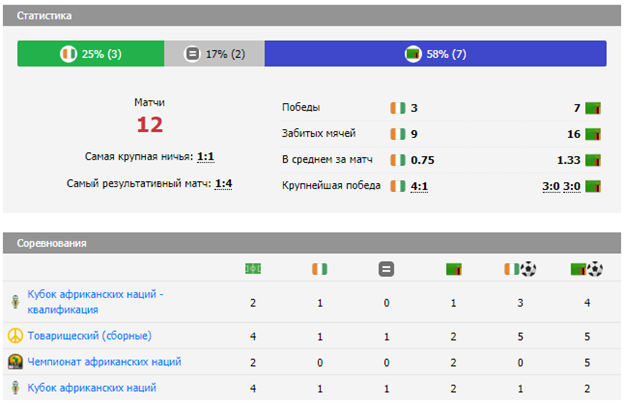
Task: Open Чемпионат африканских наций competition link
Action: [x=104, y=362]
